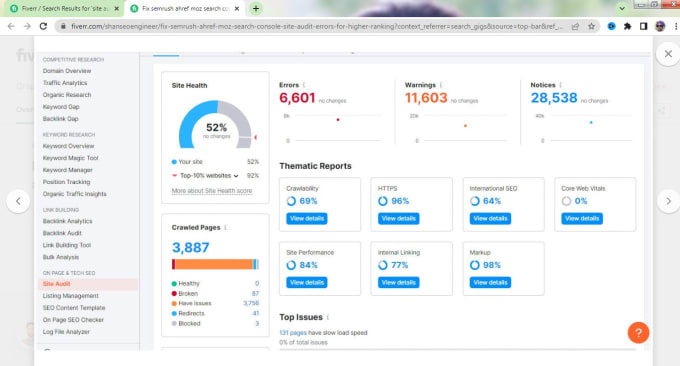Click the Broken pages count 87
Image resolution: width=680 pixels, height=366 pixels.
click(255, 294)
